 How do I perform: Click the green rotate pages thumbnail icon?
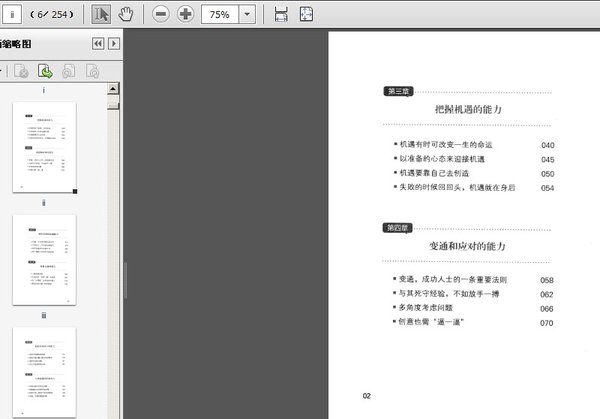point(45,71)
